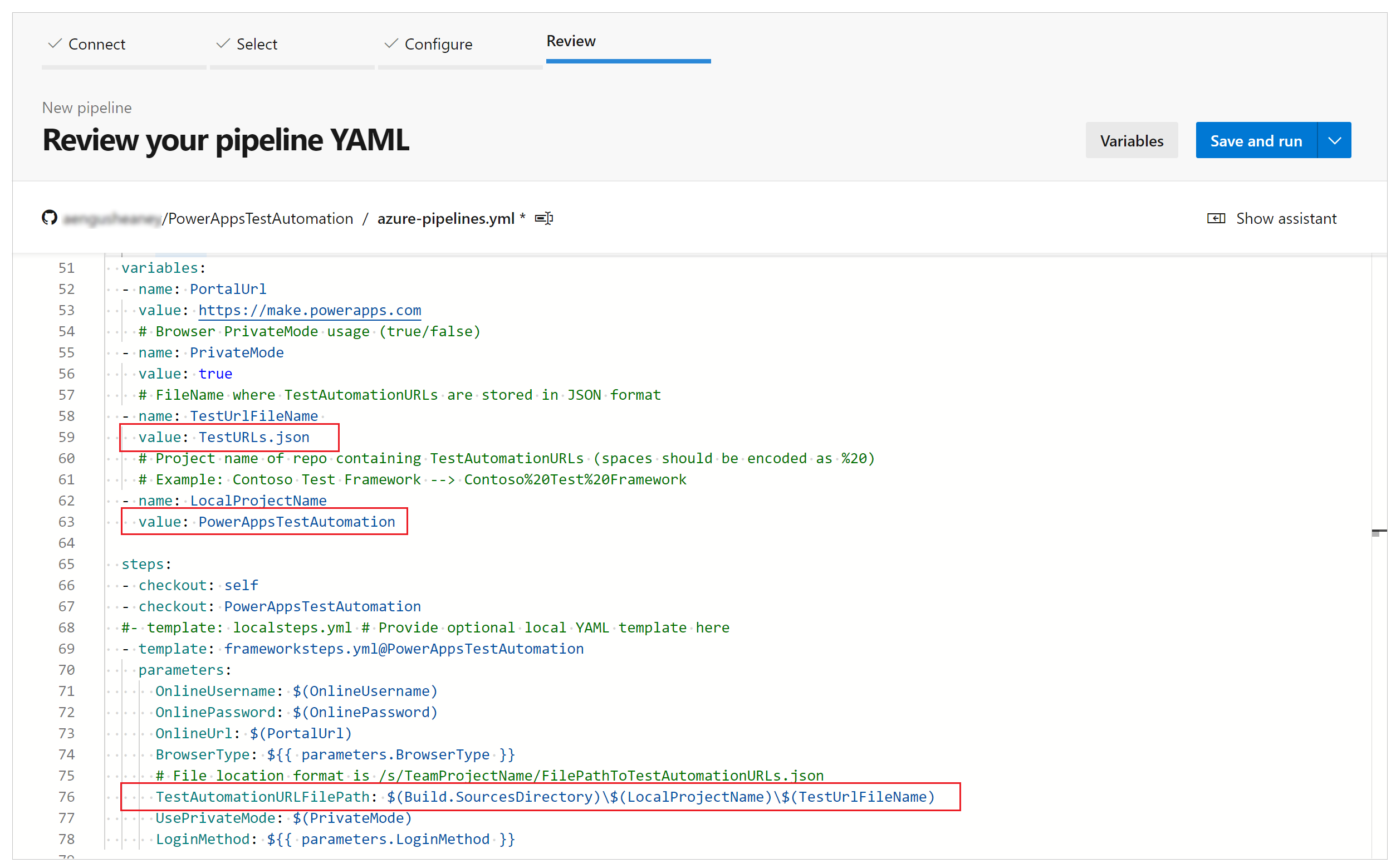Click the Variables button
The image size is (1396, 868).
click(x=1130, y=140)
